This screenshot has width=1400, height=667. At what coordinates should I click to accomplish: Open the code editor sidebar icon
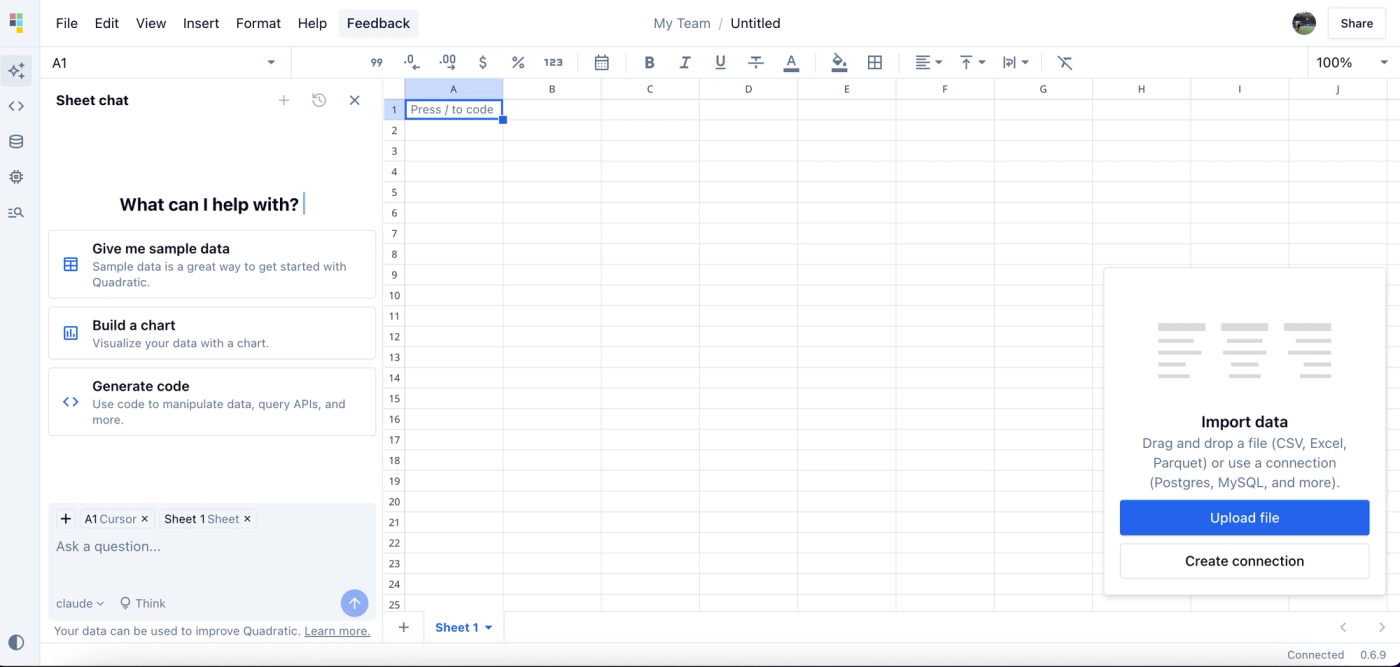click(16, 104)
